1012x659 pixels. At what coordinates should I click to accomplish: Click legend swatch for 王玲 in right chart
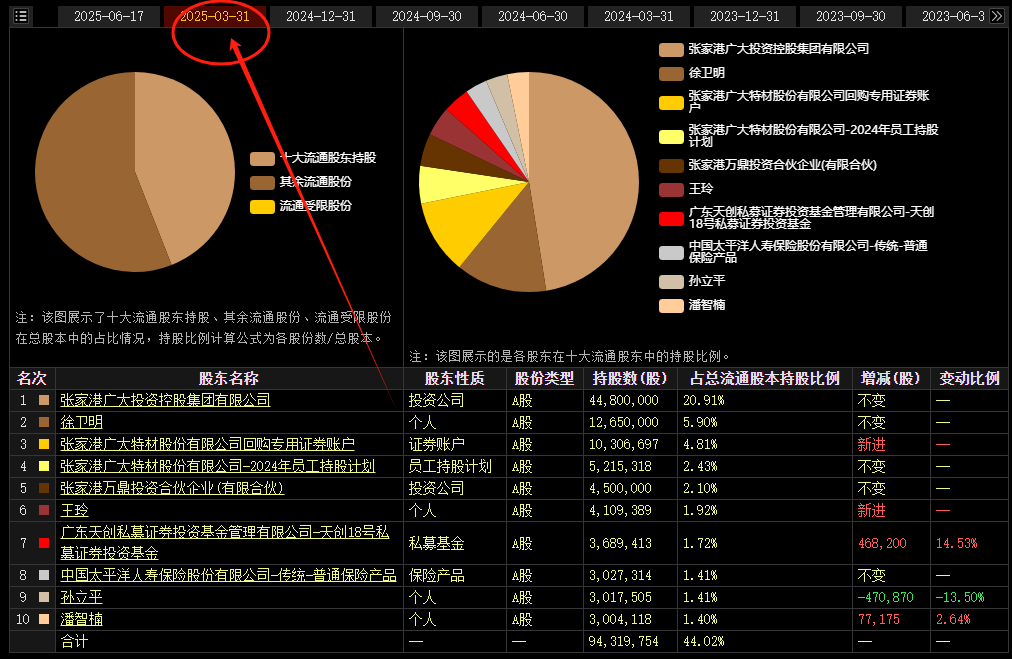(671, 190)
